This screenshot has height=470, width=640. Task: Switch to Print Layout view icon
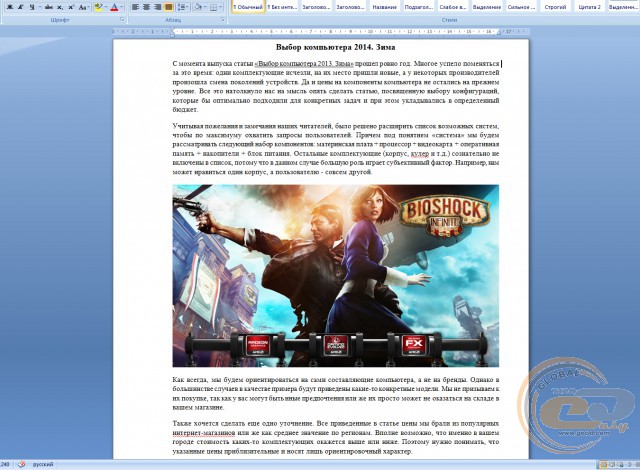(x=603, y=465)
